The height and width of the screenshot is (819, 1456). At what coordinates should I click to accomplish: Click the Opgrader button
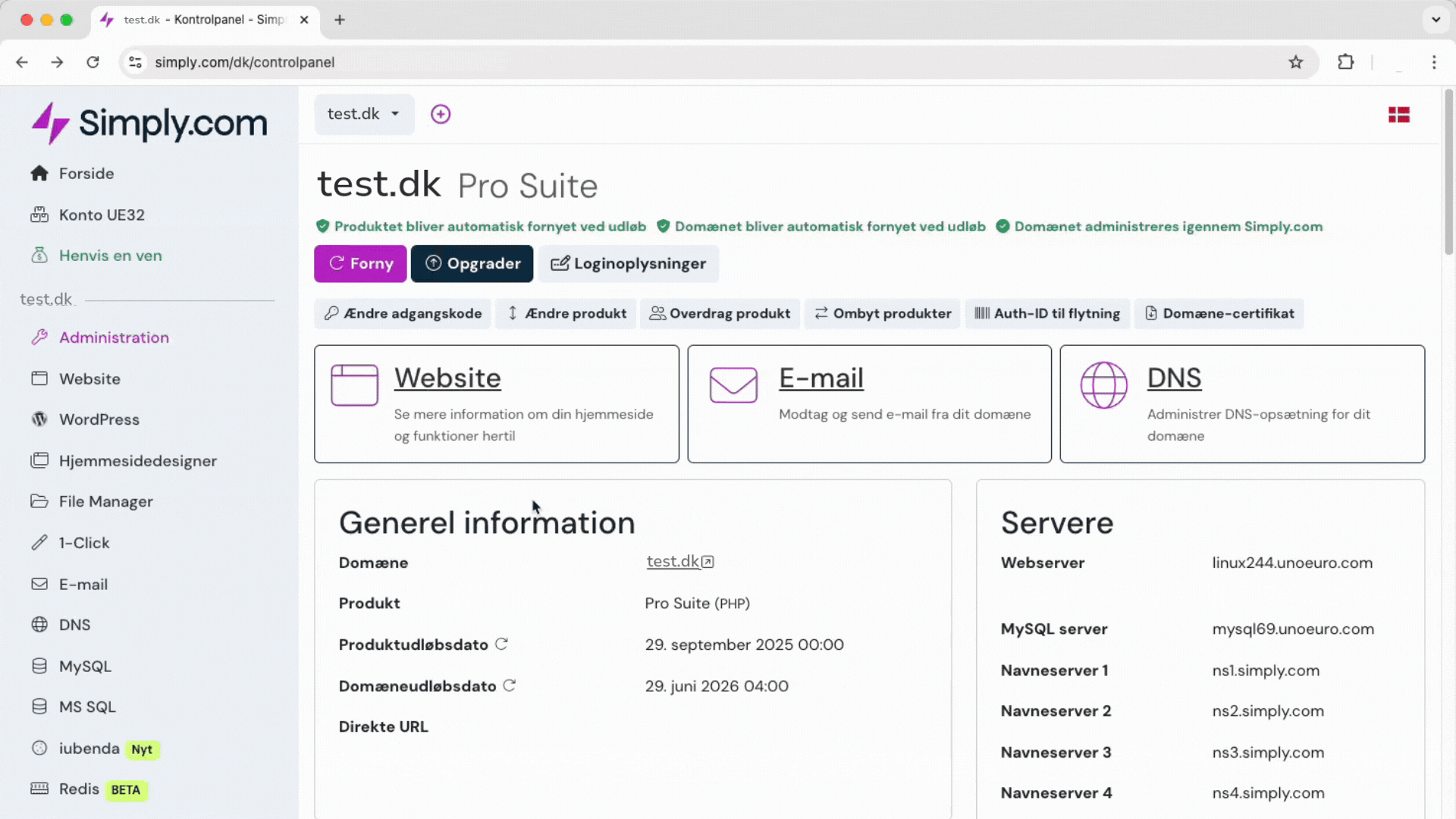472,263
